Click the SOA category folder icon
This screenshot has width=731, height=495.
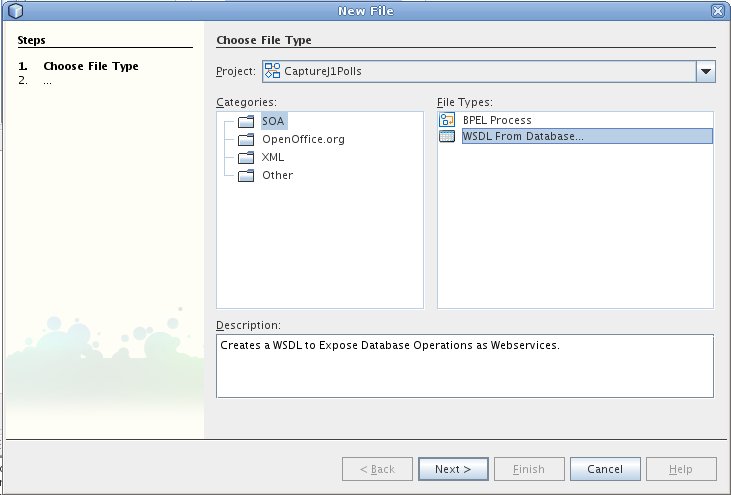pos(246,122)
